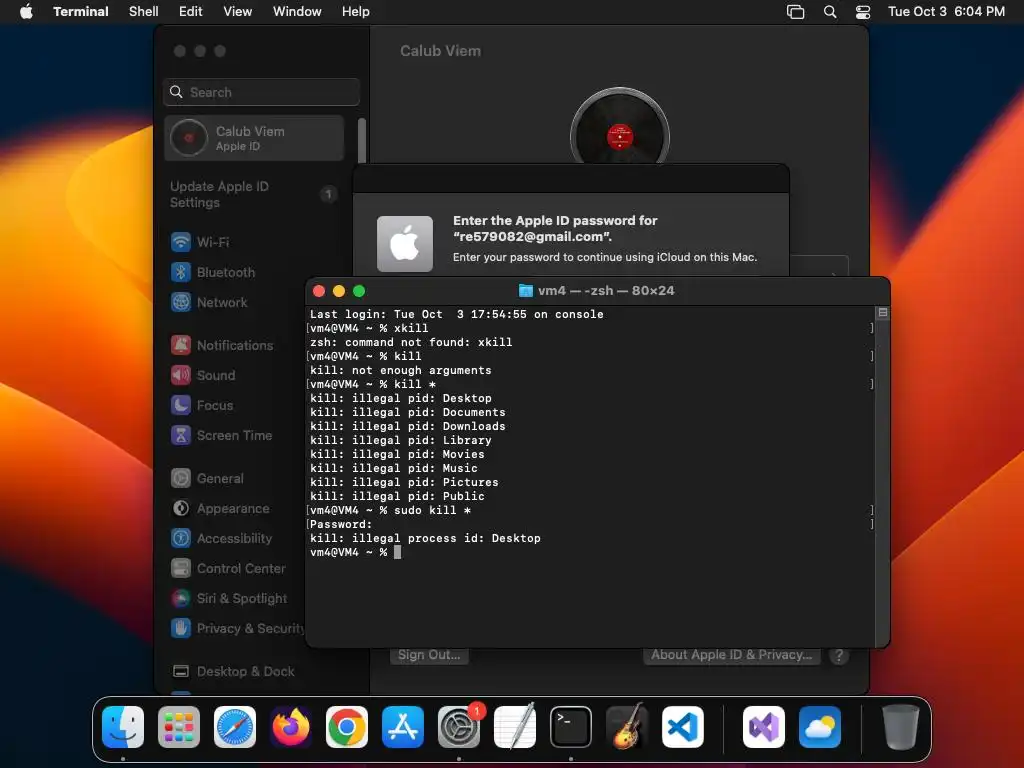Open the Help menu

pyautogui.click(x=355, y=12)
